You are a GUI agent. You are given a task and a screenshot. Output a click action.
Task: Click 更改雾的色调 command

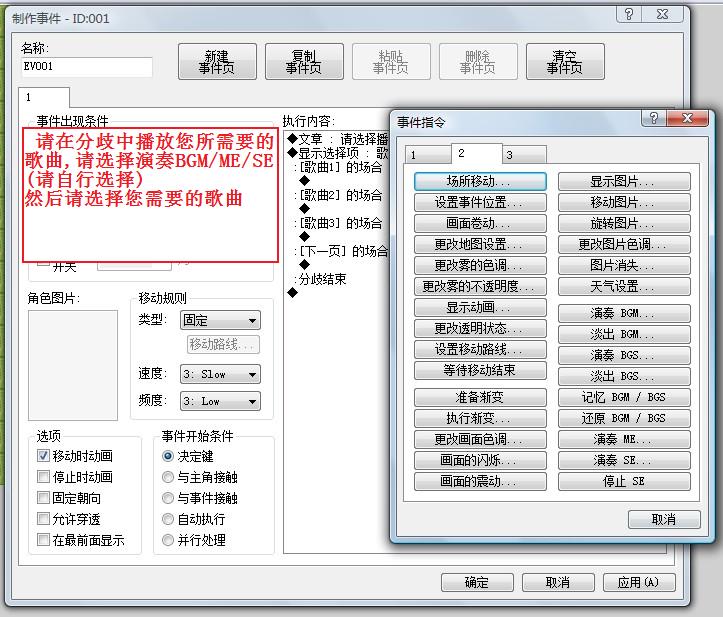[x=480, y=266]
